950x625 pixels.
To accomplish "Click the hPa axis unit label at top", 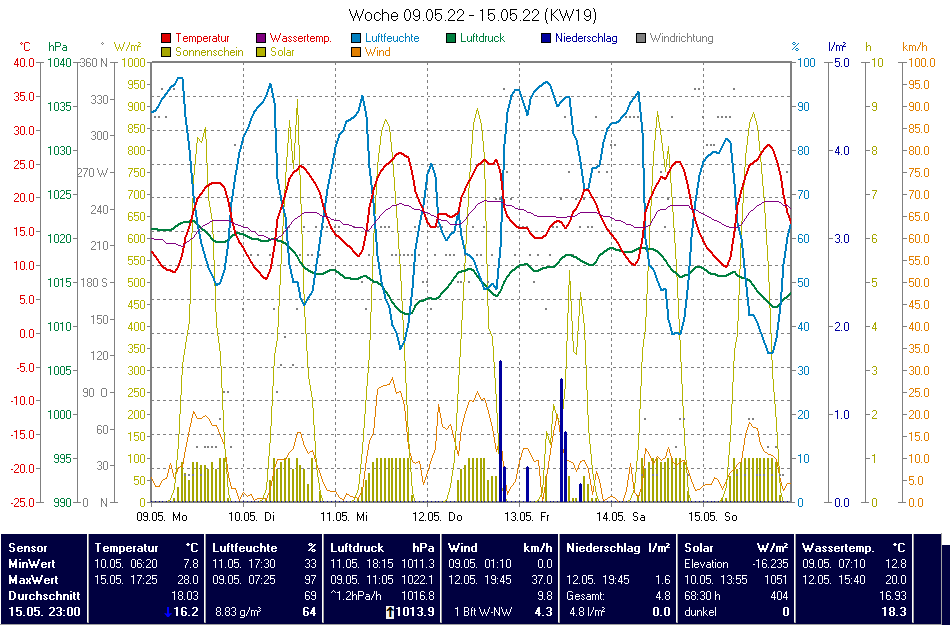I will click(58, 47).
